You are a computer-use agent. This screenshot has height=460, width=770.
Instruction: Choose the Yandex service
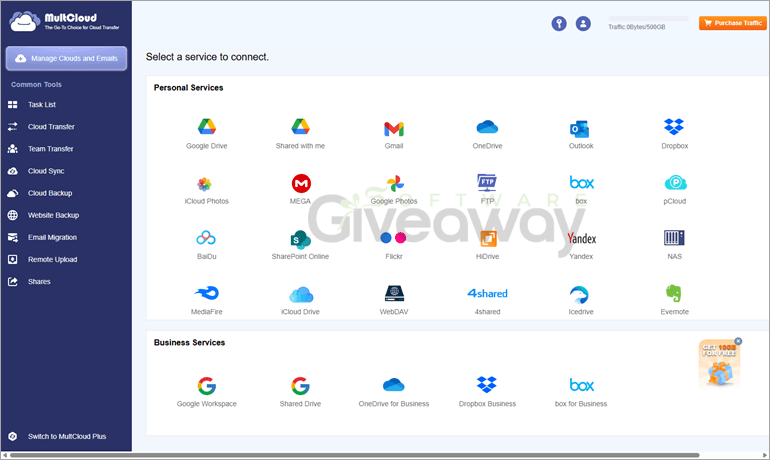pyautogui.click(x=581, y=239)
